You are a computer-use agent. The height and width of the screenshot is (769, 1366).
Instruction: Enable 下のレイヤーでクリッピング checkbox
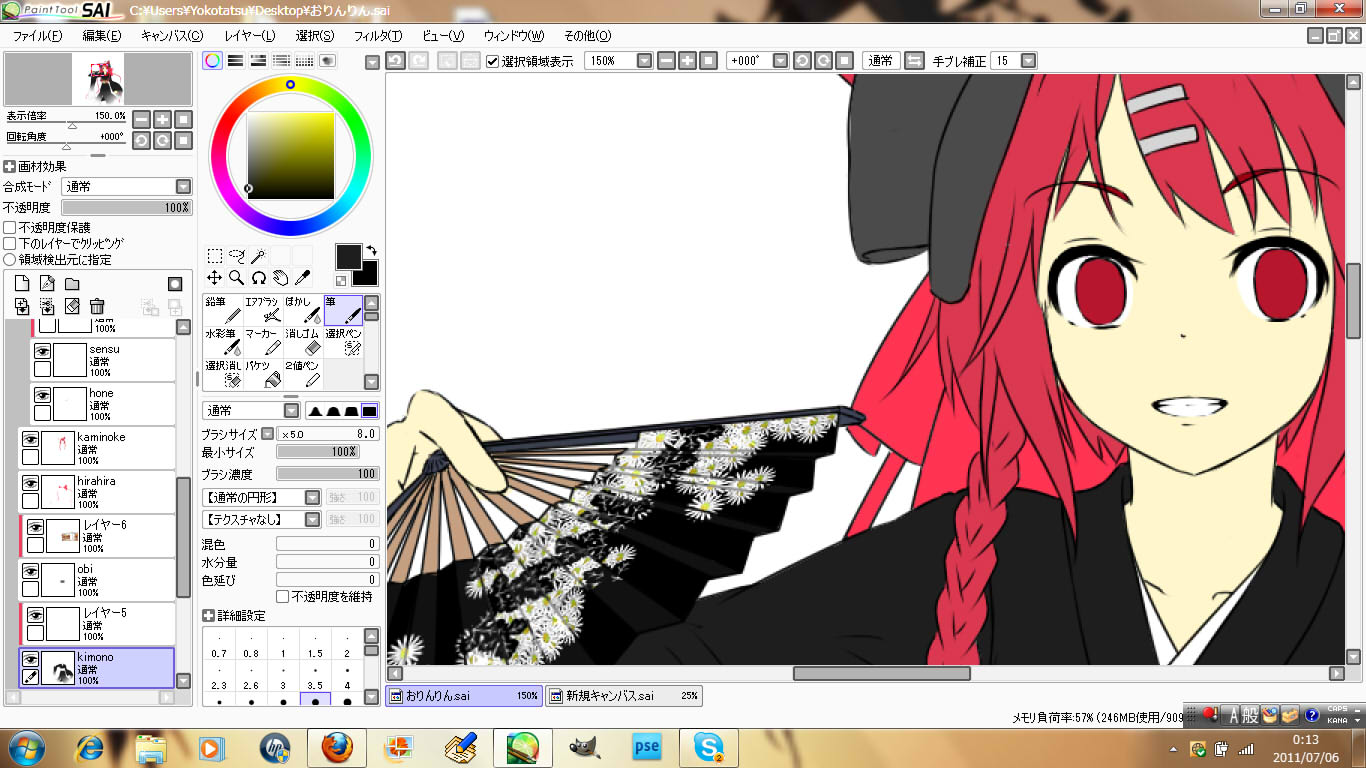pos(10,244)
